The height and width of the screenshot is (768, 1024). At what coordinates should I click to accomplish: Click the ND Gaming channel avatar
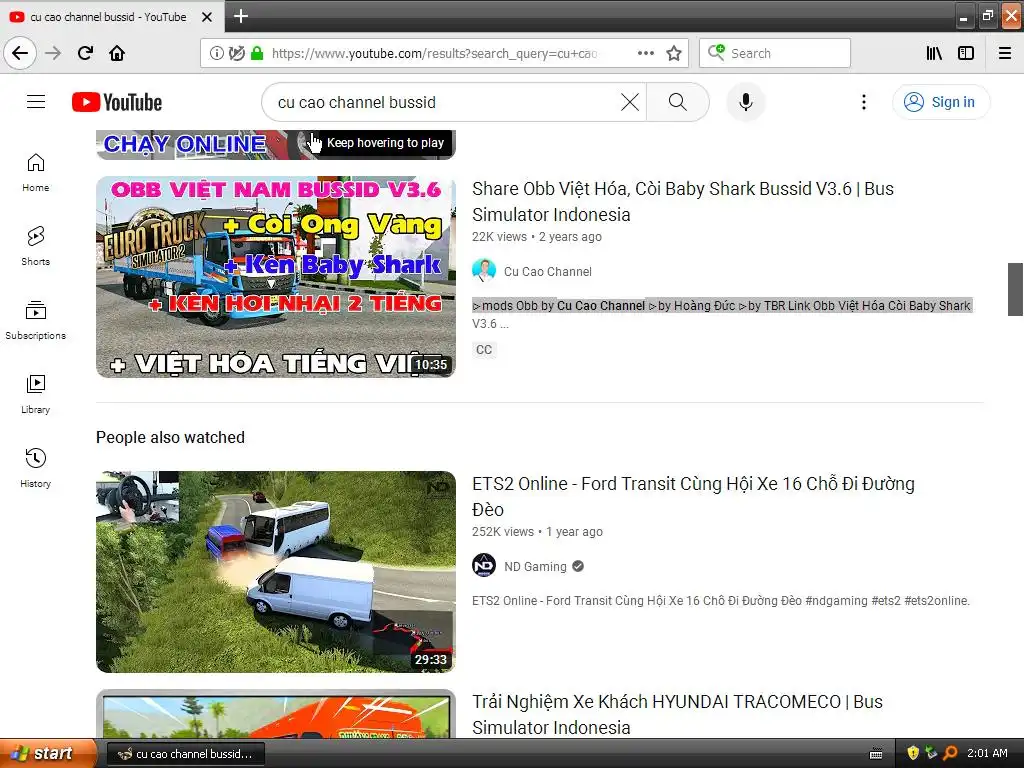click(x=484, y=566)
